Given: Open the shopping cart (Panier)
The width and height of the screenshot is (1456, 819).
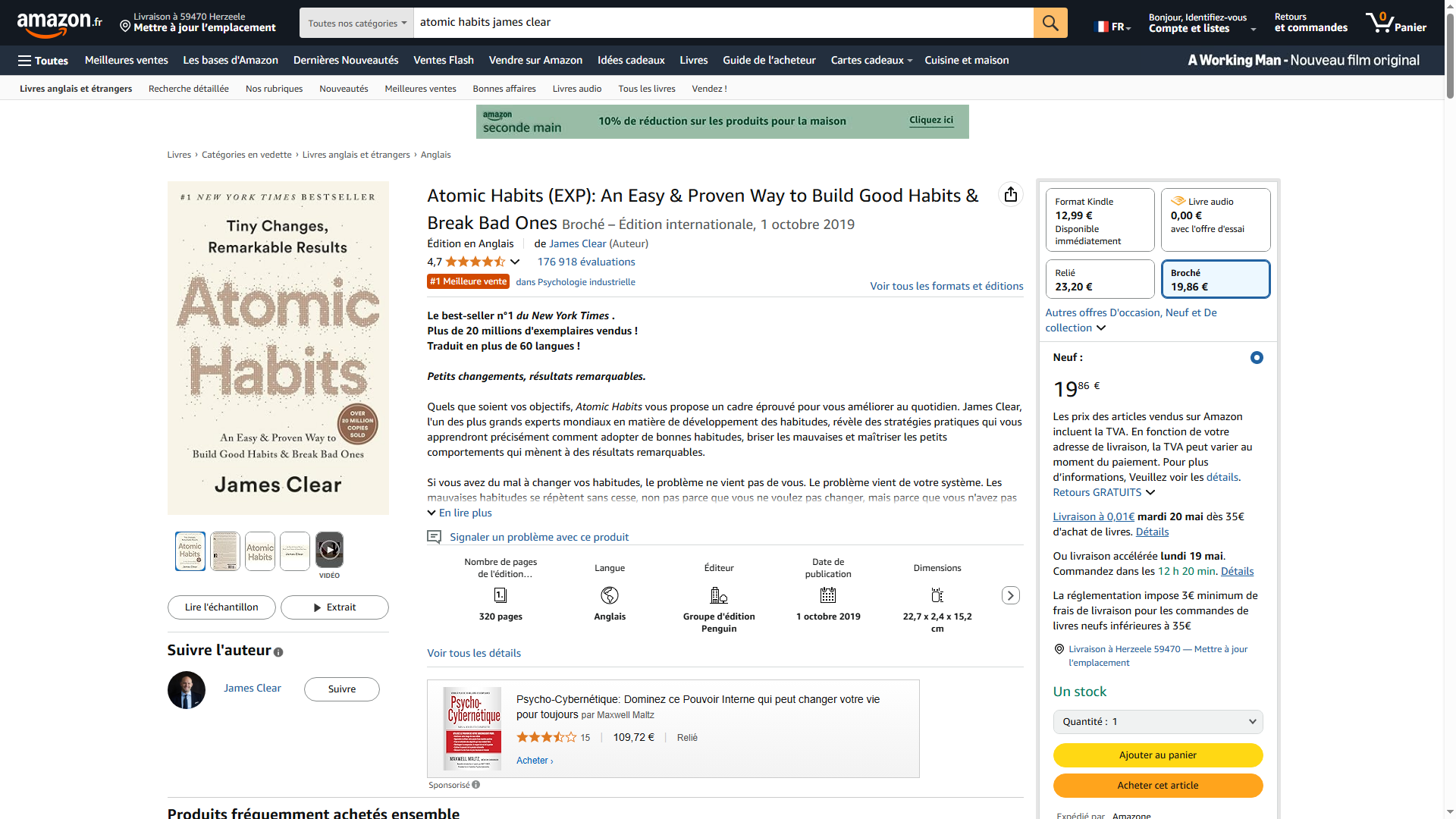Looking at the screenshot, I should (x=1395, y=23).
